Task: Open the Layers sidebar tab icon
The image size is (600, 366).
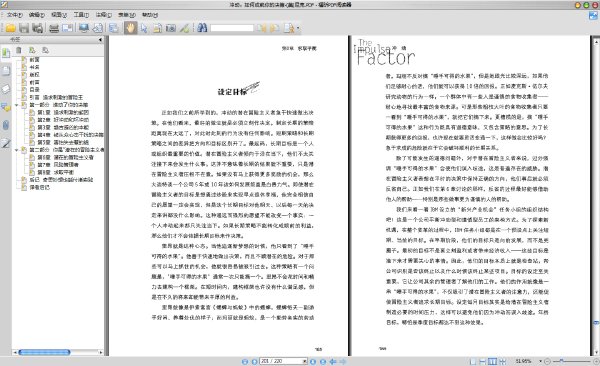Action: tap(6, 89)
